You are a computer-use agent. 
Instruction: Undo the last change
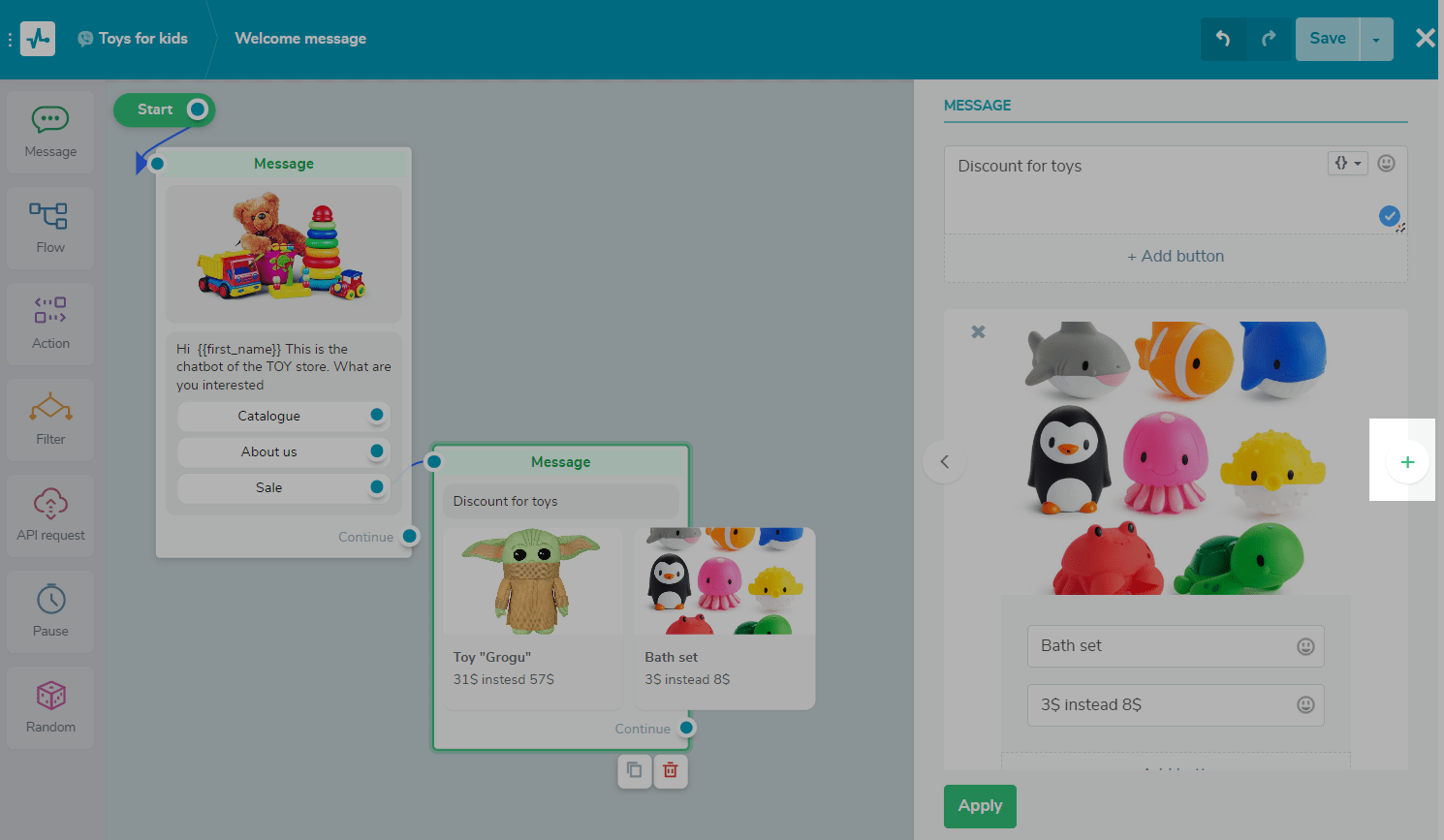point(1223,39)
